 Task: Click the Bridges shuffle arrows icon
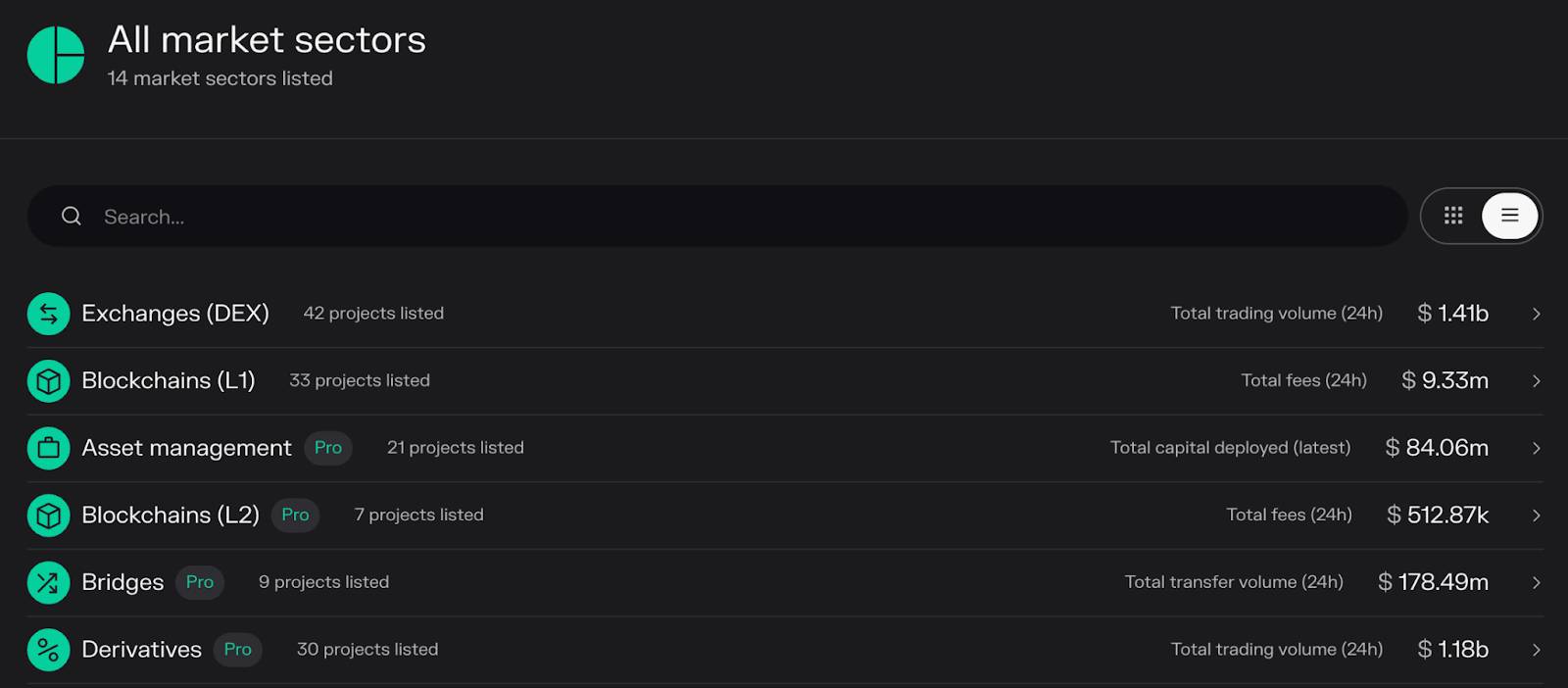point(48,582)
